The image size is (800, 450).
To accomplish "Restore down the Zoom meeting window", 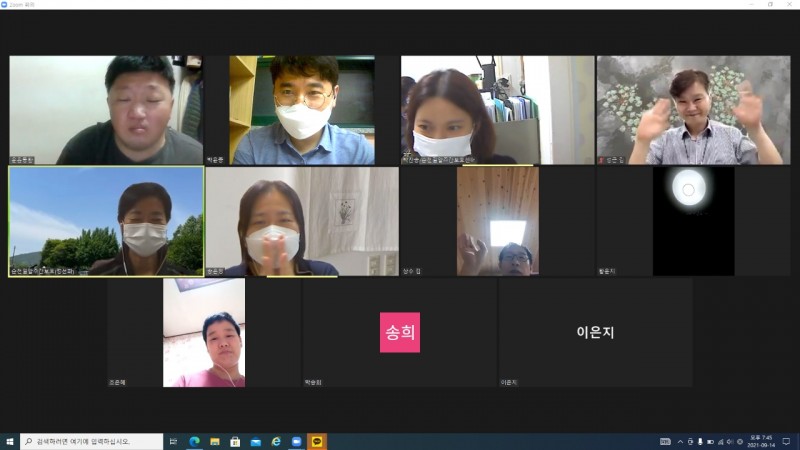I will (x=770, y=4).
